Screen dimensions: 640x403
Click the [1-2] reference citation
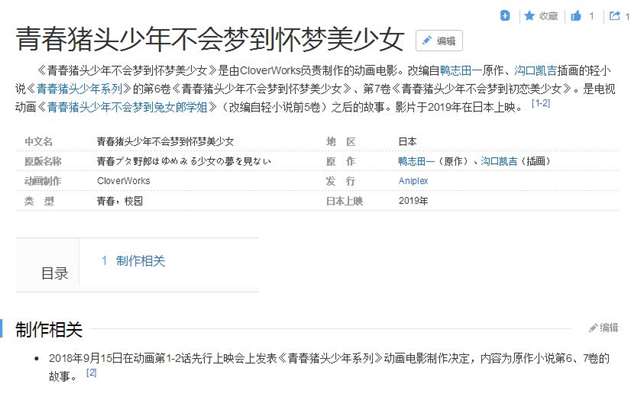(541, 103)
